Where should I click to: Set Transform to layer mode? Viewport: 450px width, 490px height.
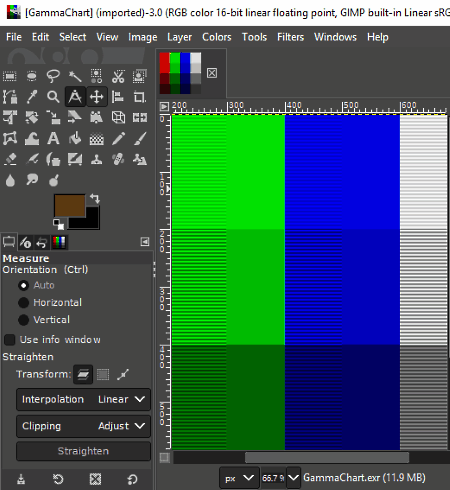pyautogui.click(x=83, y=375)
